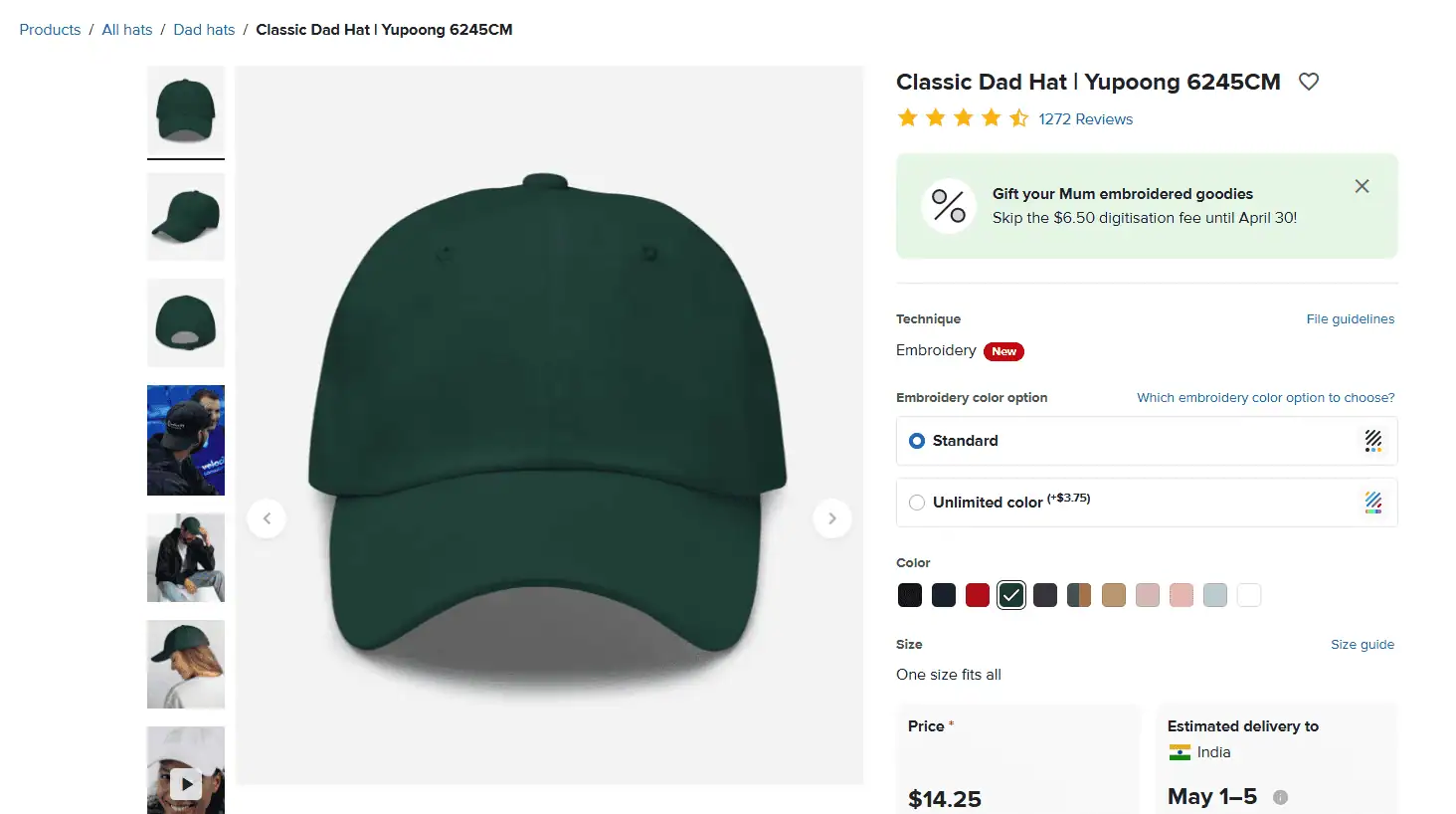Click the percent discount icon in banner
1456x814 pixels.
pyautogui.click(x=949, y=206)
